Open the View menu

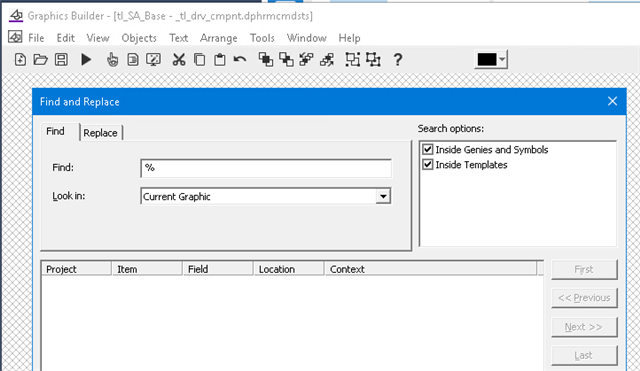pos(98,38)
